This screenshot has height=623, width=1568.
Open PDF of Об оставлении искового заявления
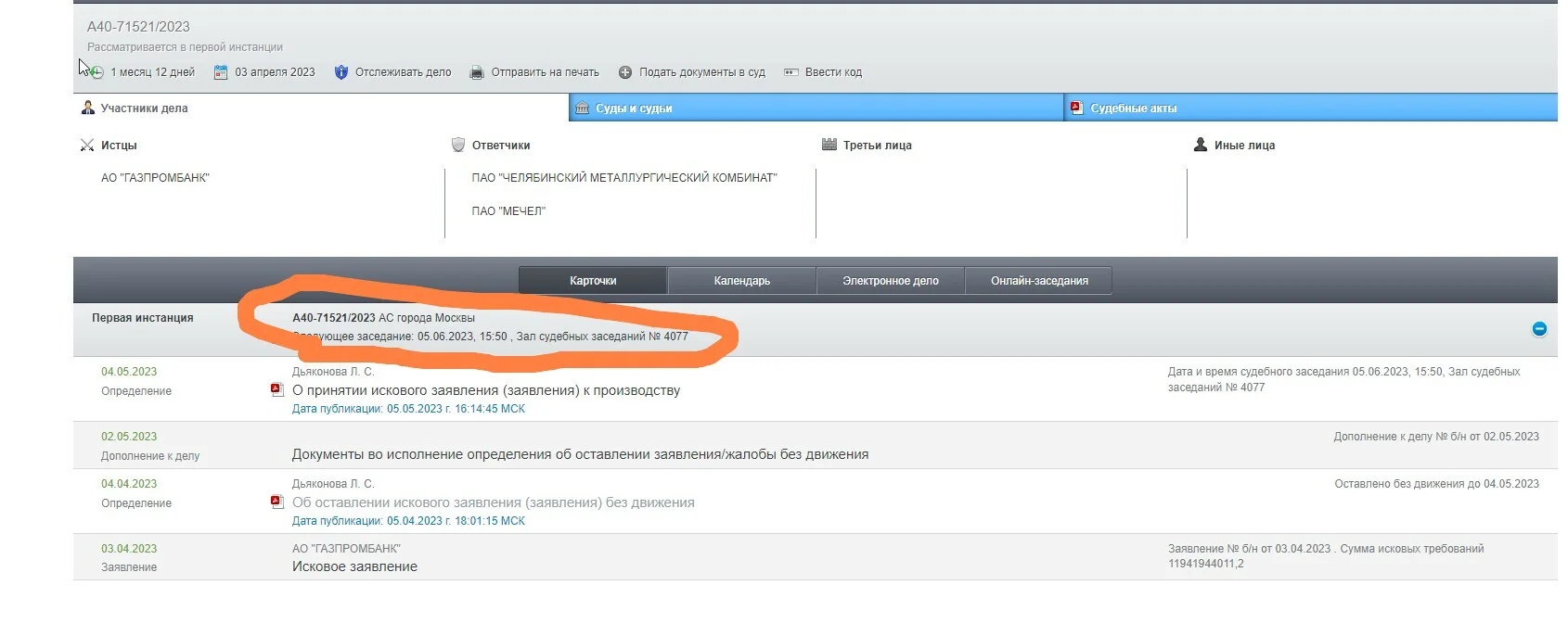(276, 502)
